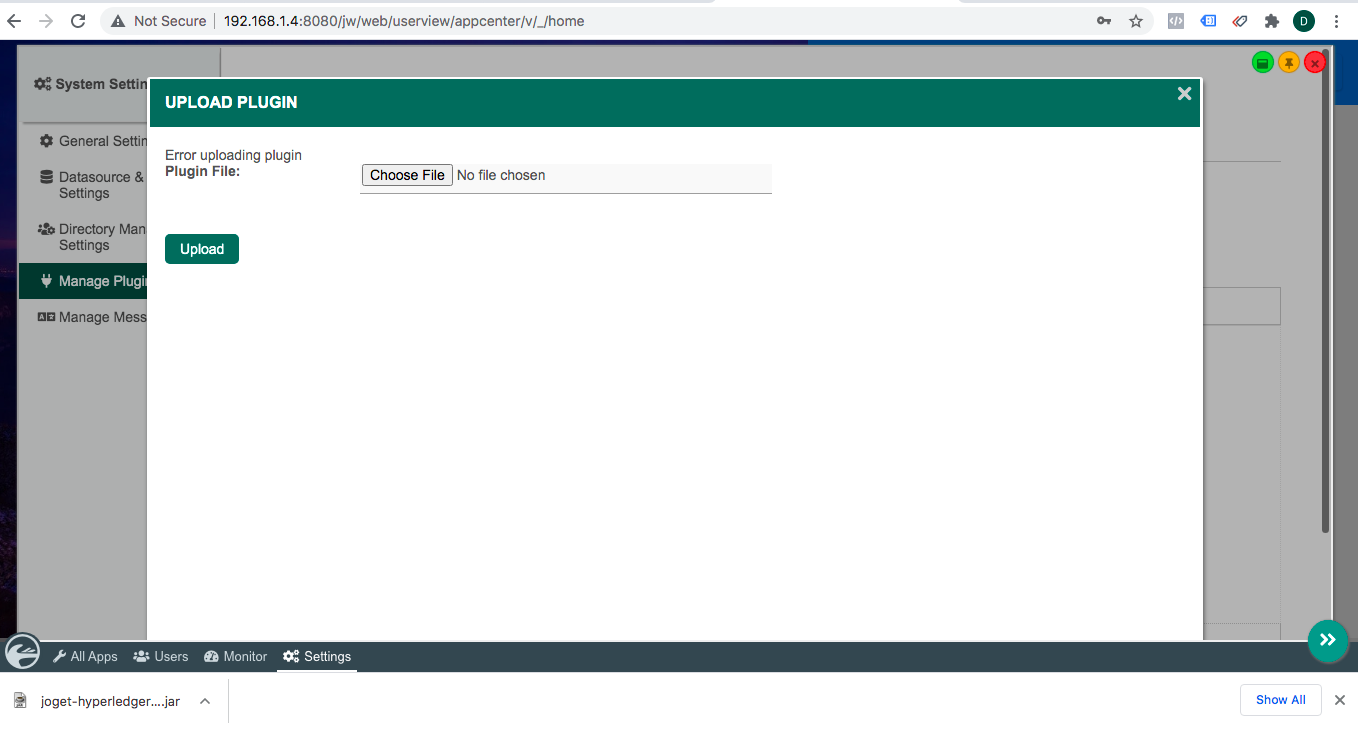Image resolution: width=1358 pixels, height=729 pixels.
Task: Click the green window control button
Action: [x=1263, y=63]
